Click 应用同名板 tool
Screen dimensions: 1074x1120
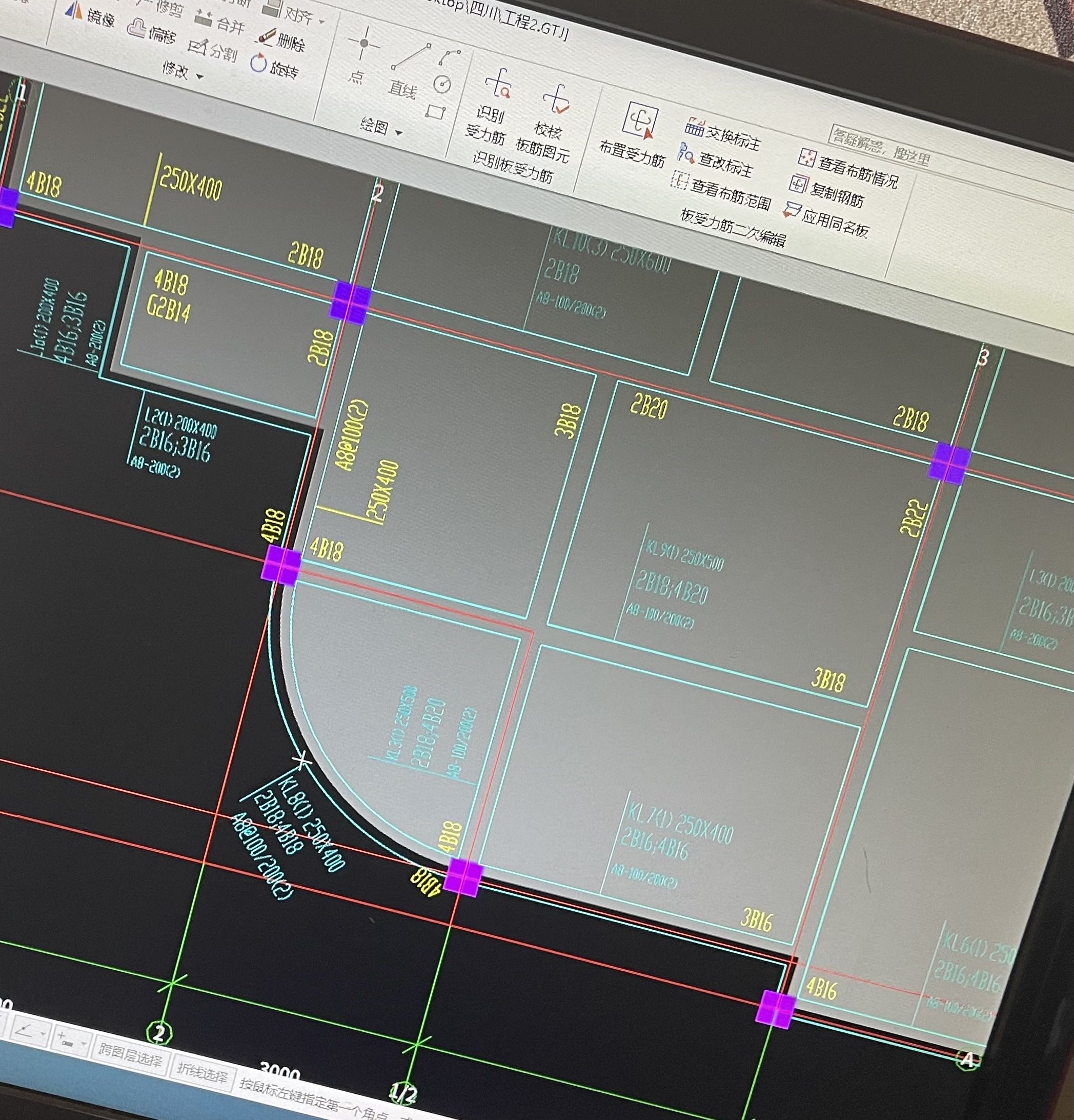(x=826, y=219)
